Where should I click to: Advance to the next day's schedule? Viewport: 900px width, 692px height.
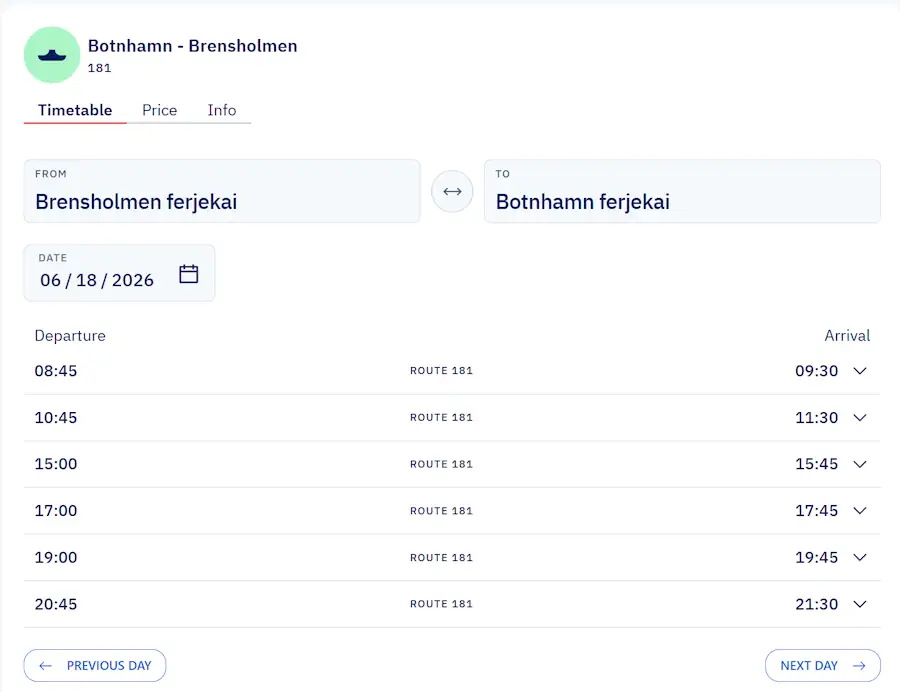click(822, 665)
